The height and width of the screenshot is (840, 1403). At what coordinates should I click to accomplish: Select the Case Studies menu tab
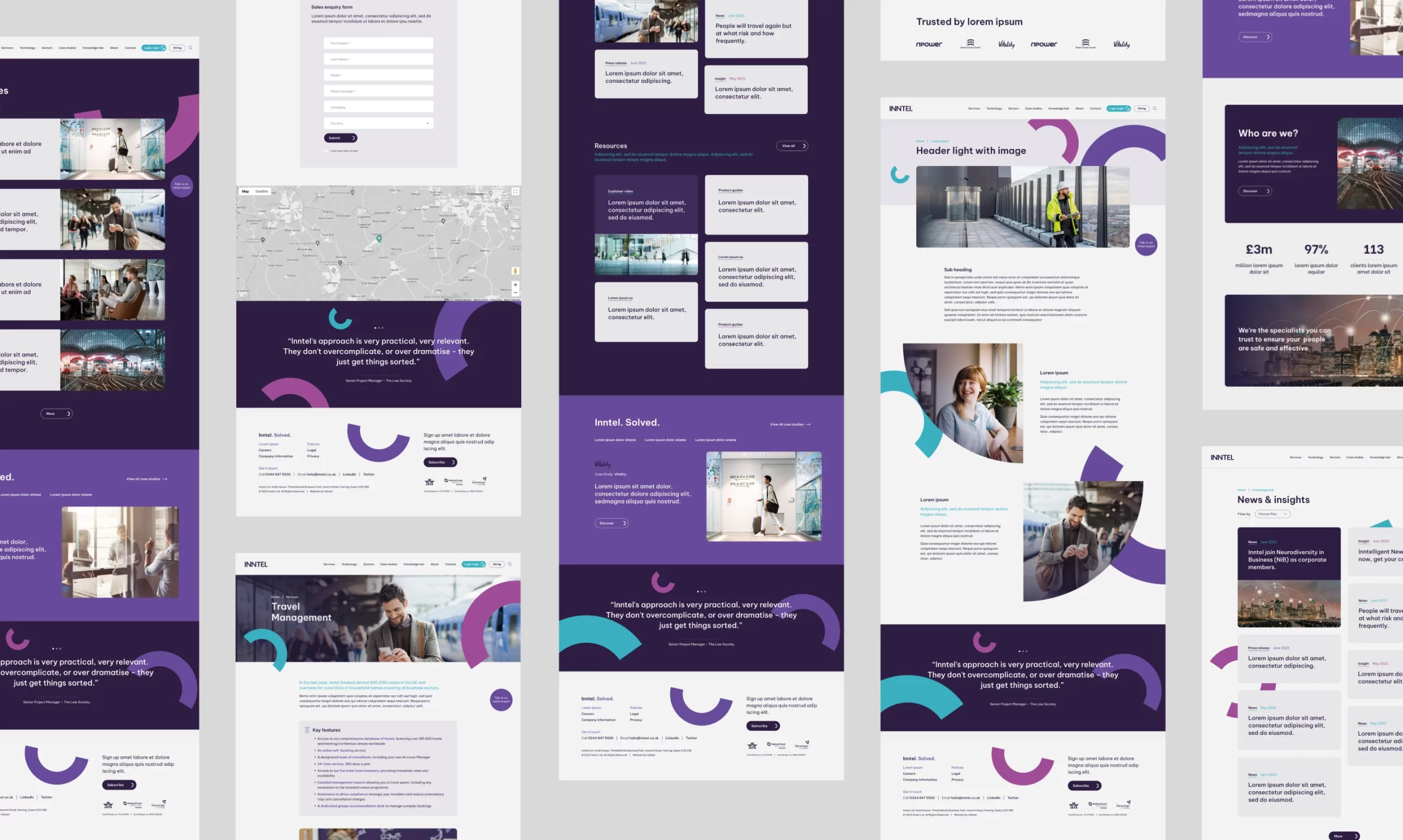coord(1034,108)
